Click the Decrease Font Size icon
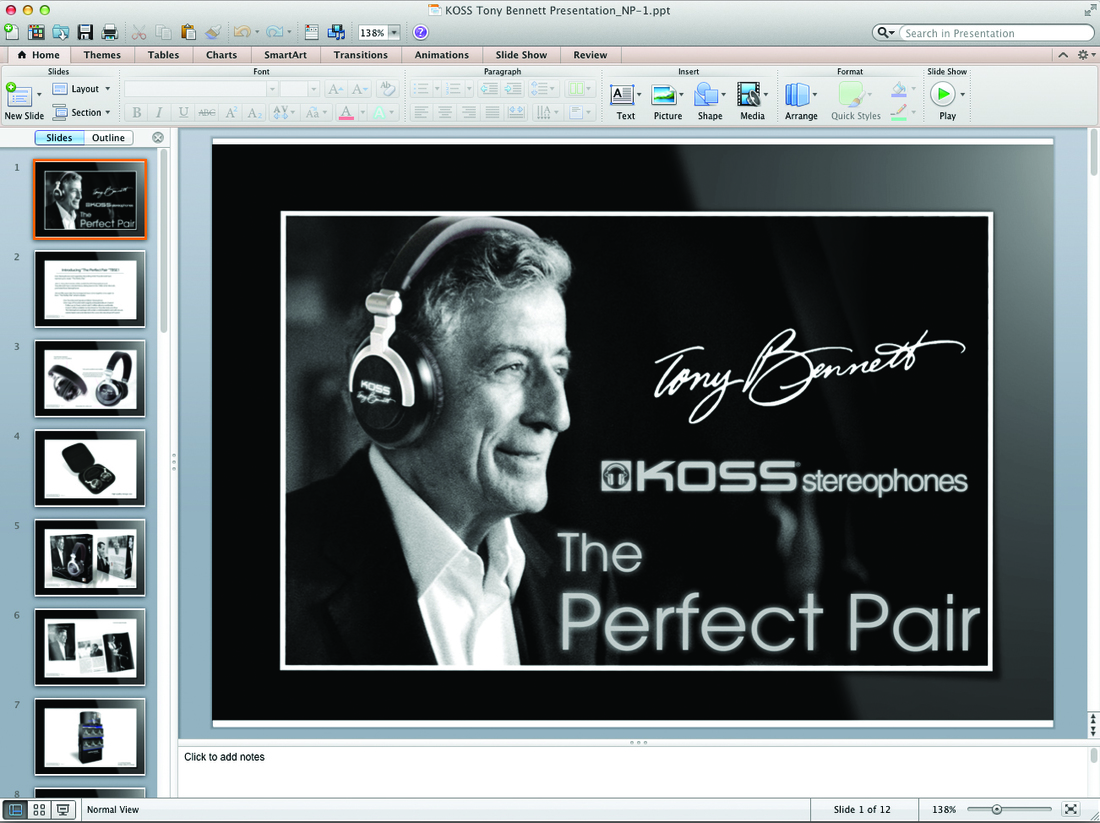The height and width of the screenshot is (823, 1100). [360, 89]
